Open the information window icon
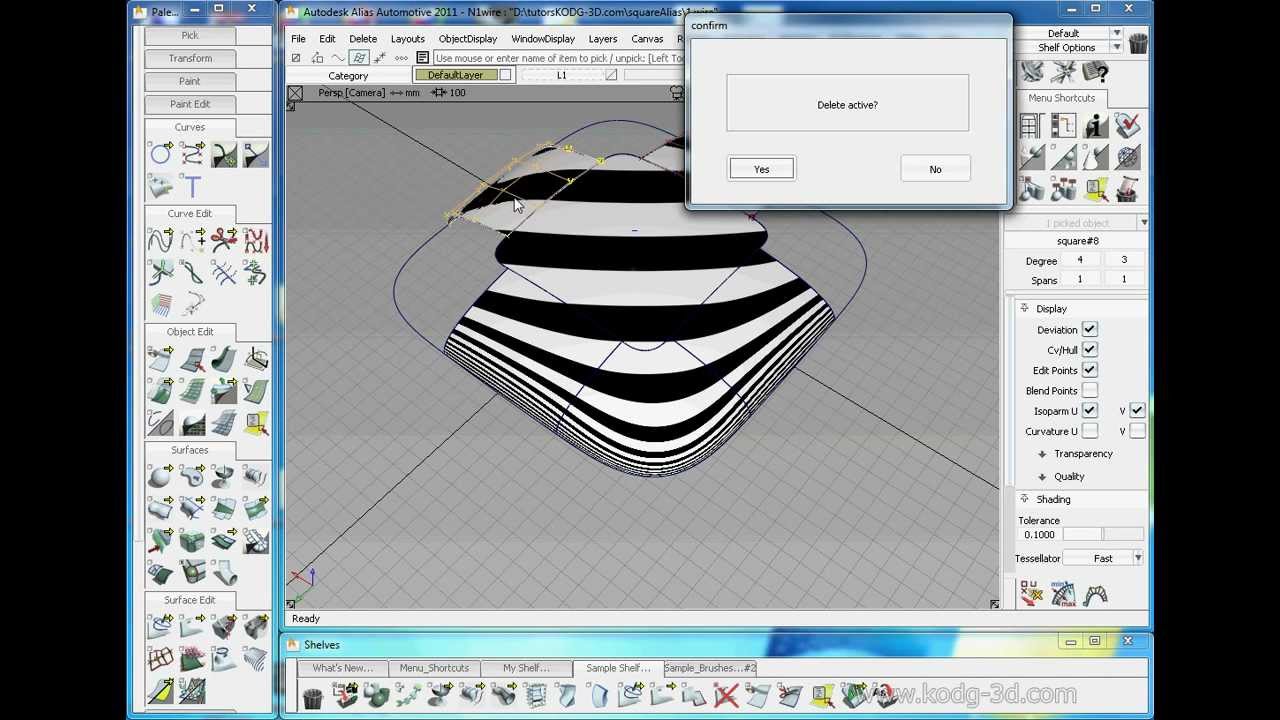 pyautogui.click(x=1095, y=125)
